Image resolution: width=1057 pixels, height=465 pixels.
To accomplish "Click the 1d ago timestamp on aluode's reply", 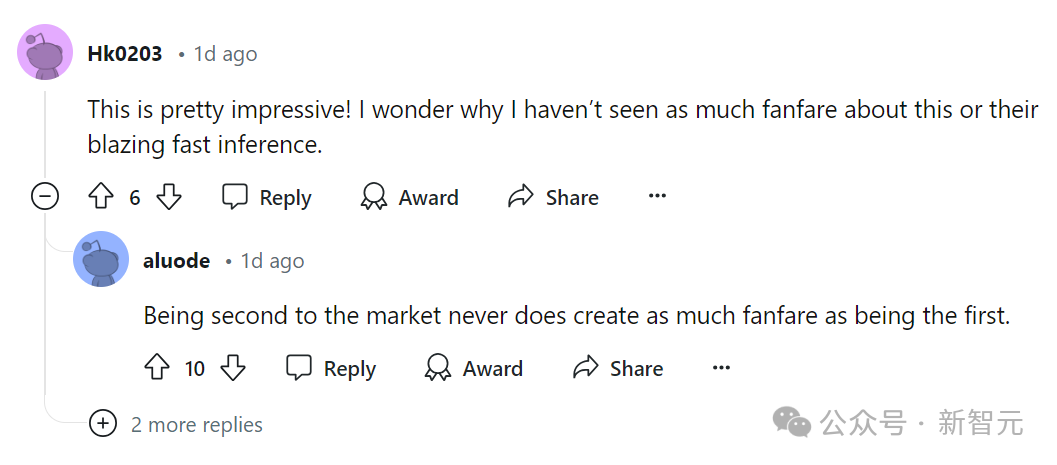I will [272, 261].
